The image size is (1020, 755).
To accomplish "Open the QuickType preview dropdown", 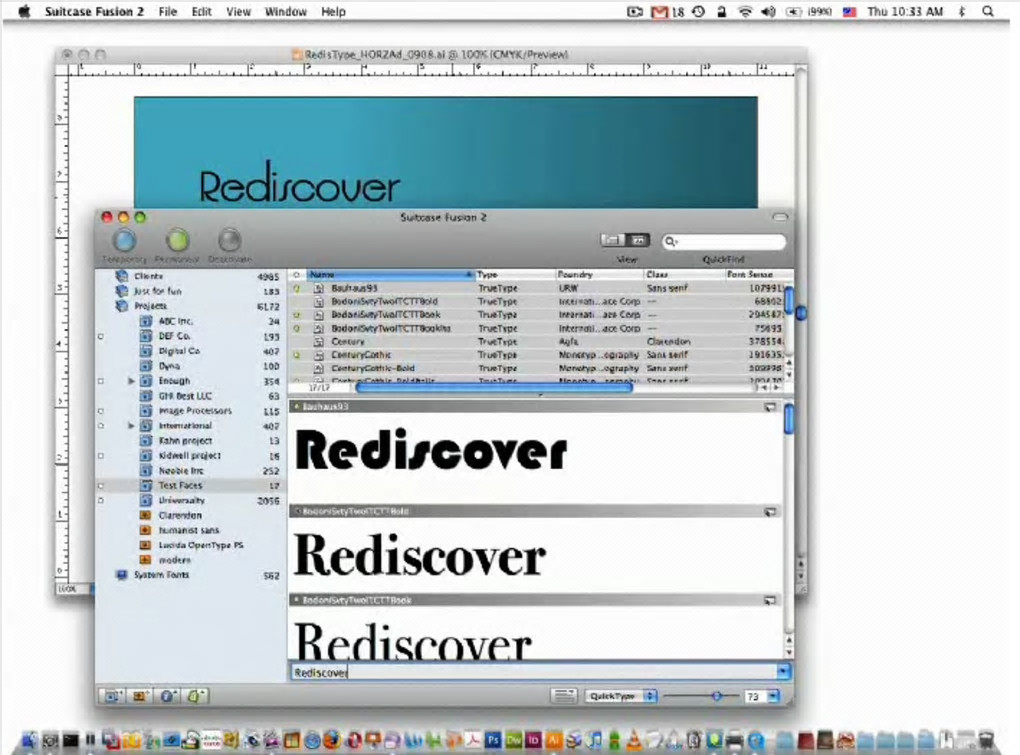I will [620, 696].
